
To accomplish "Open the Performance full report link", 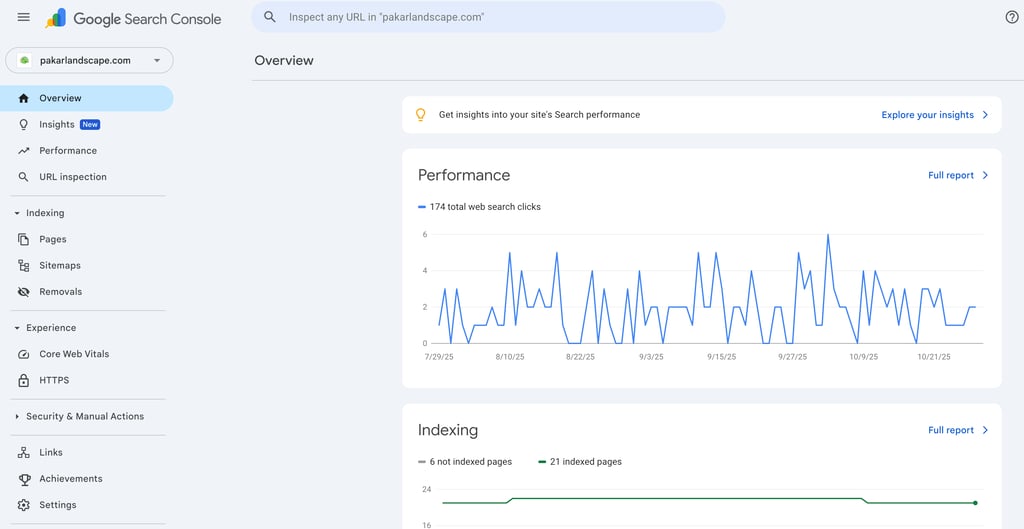I will tap(957, 175).
